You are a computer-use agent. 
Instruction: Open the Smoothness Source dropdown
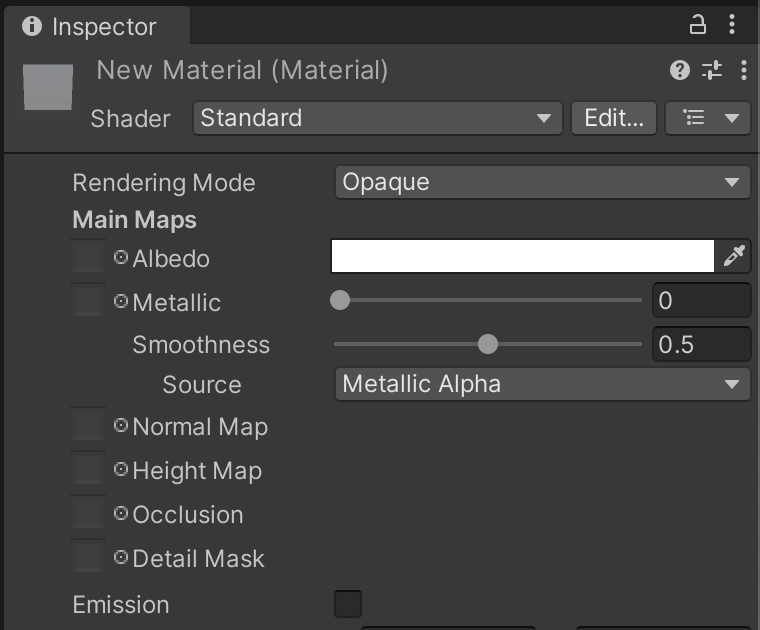[x=542, y=384]
